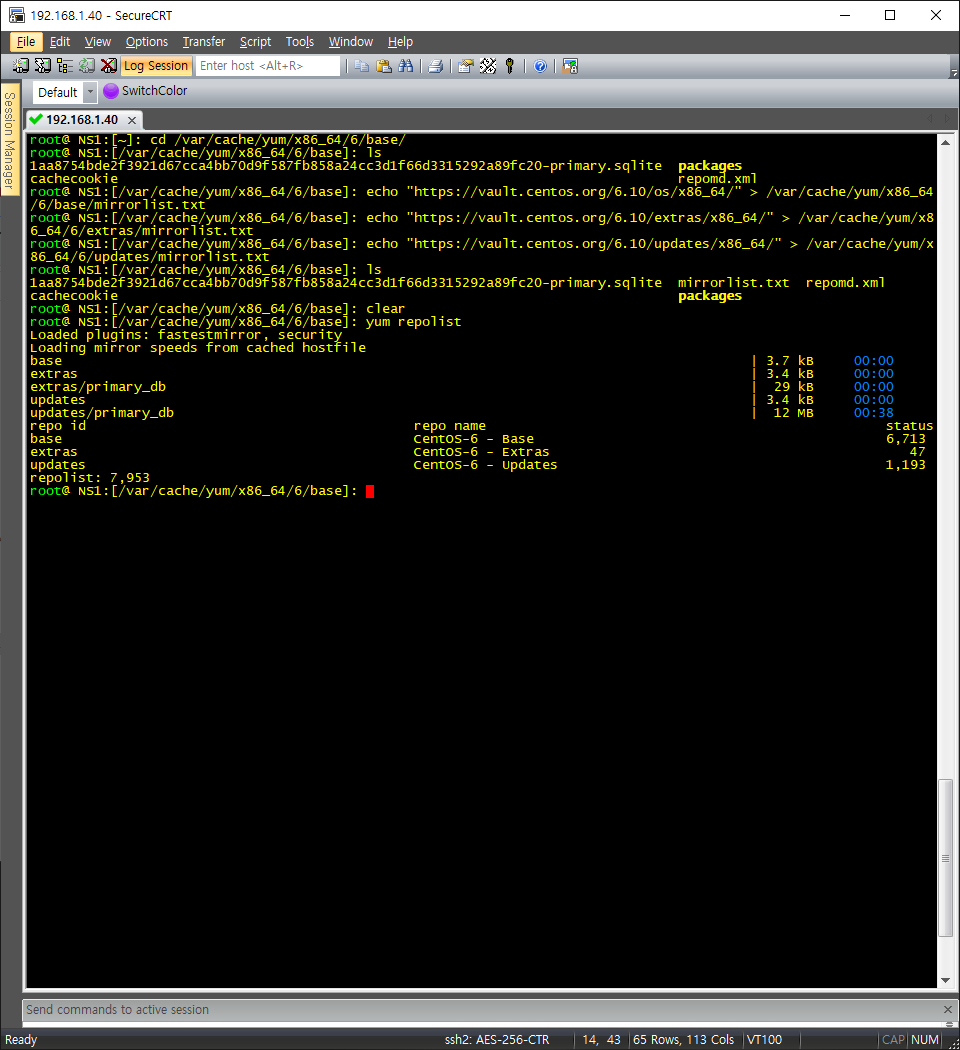Click the Paste clipboard icon
Screen dimensions: 960x1050
pyautogui.click(x=384, y=66)
